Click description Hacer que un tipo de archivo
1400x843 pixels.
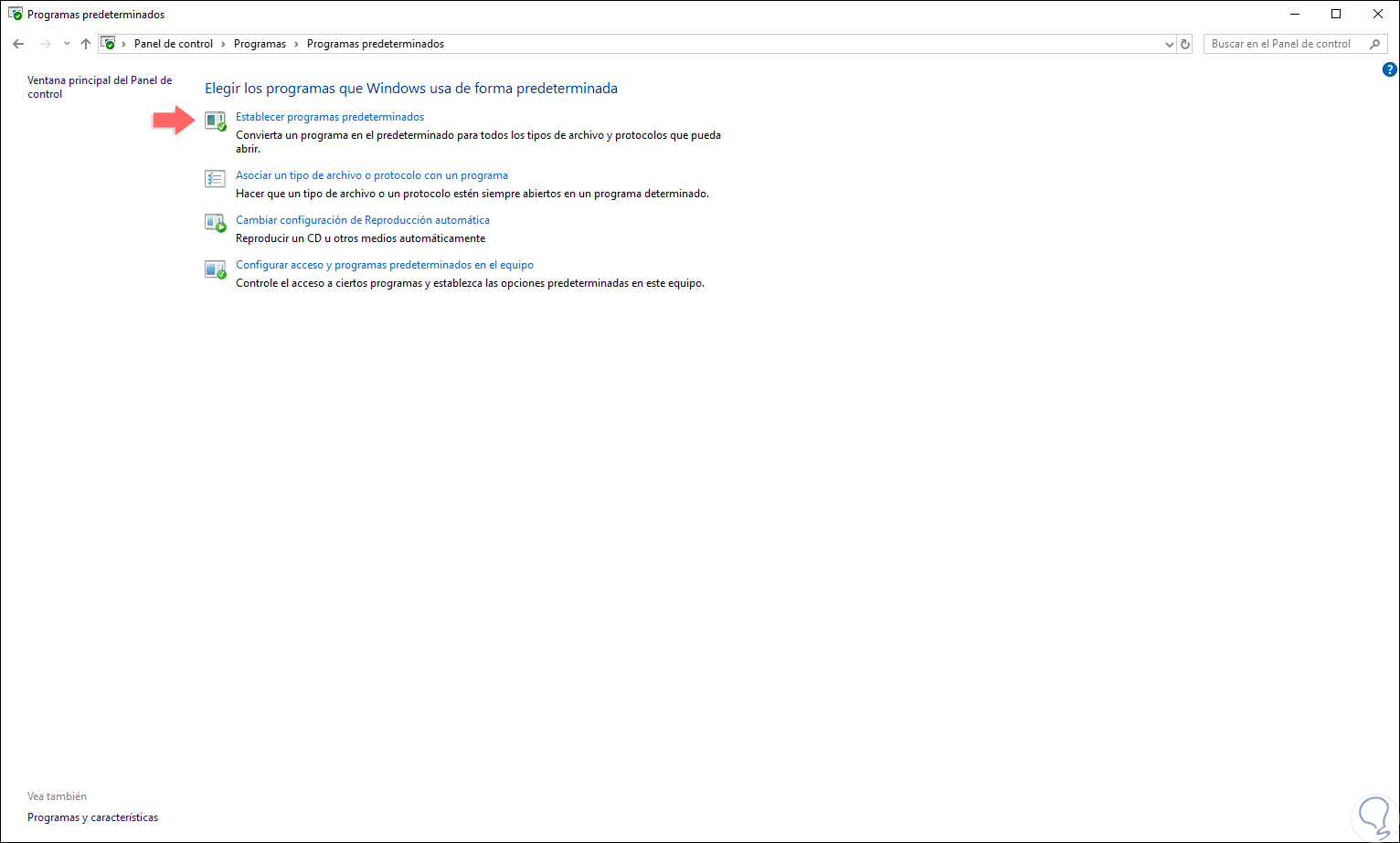472,194
